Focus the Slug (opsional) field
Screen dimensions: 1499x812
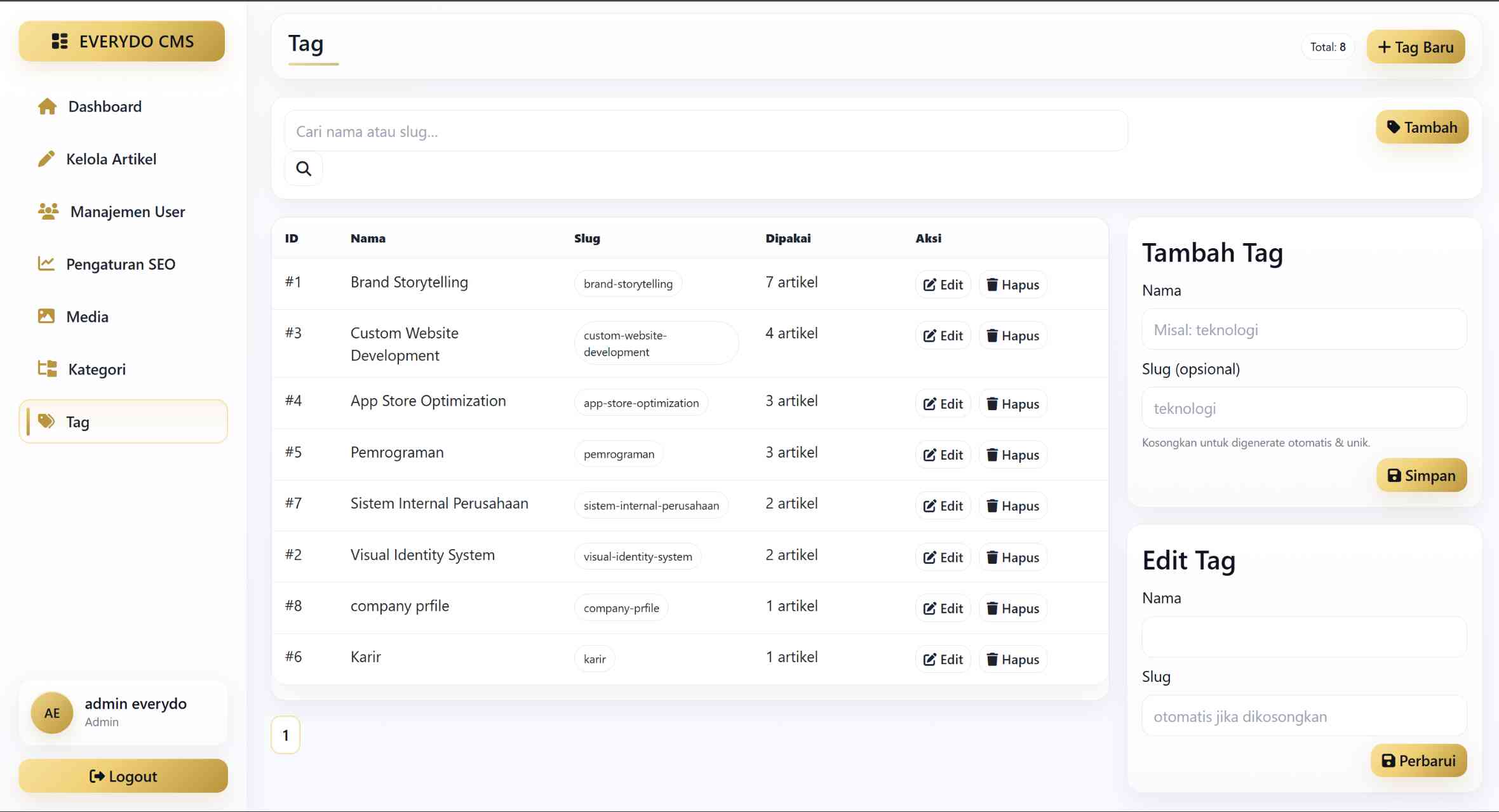(x=1304, y=408)
